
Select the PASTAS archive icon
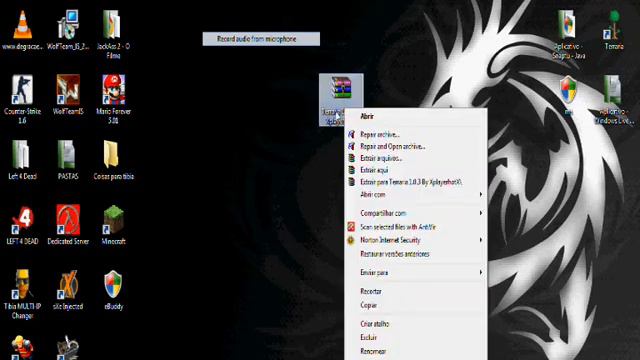(67, 155)
